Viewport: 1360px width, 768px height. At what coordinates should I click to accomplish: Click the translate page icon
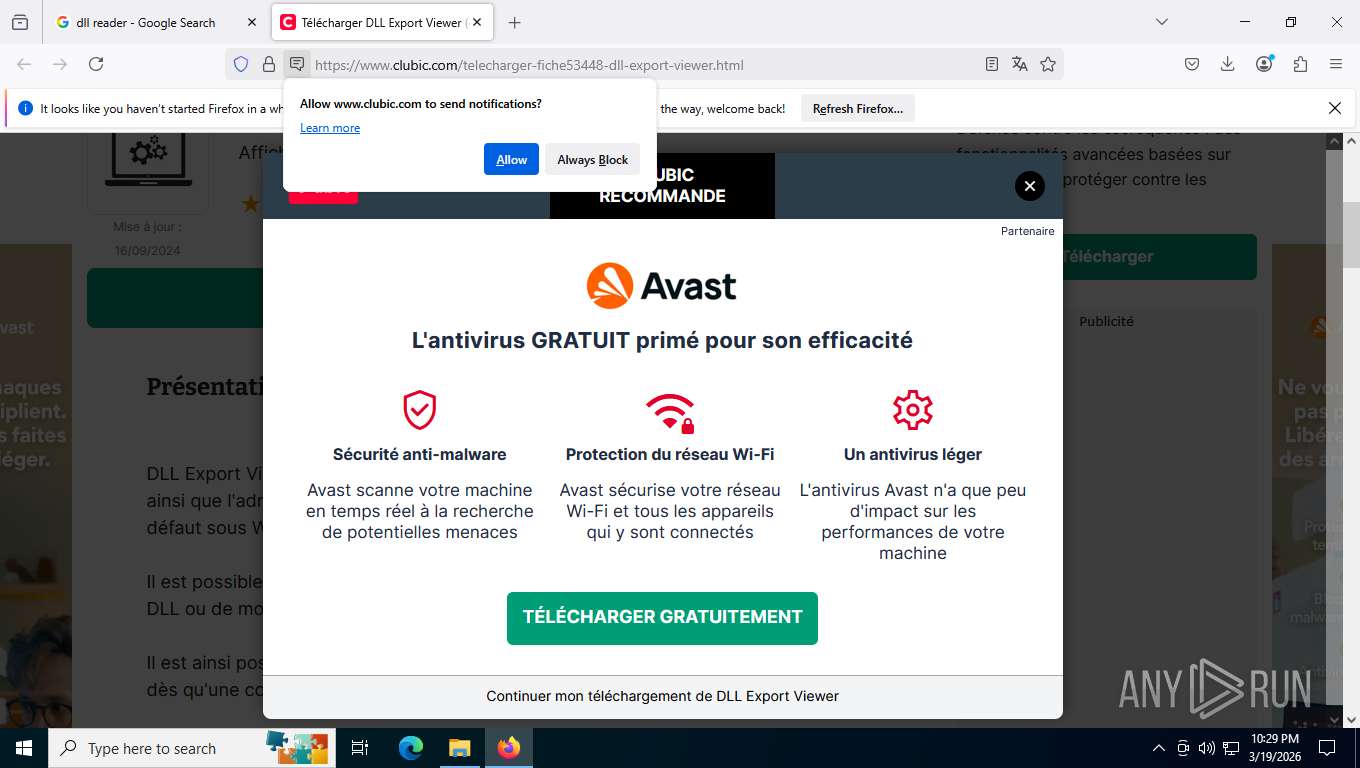[1019, 64]
